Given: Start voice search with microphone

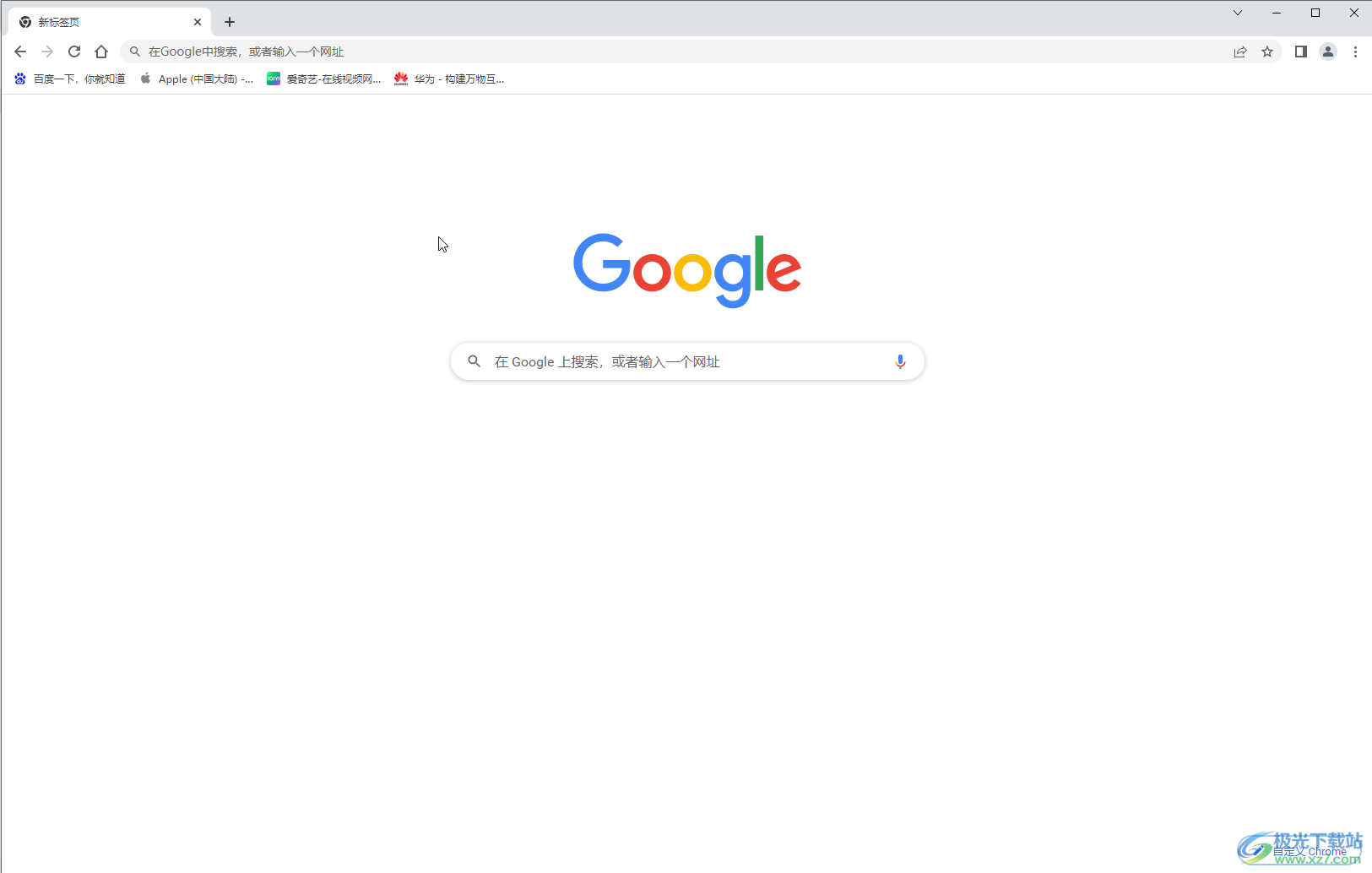Looking at the screenshot, I should [x=900, y=361].
